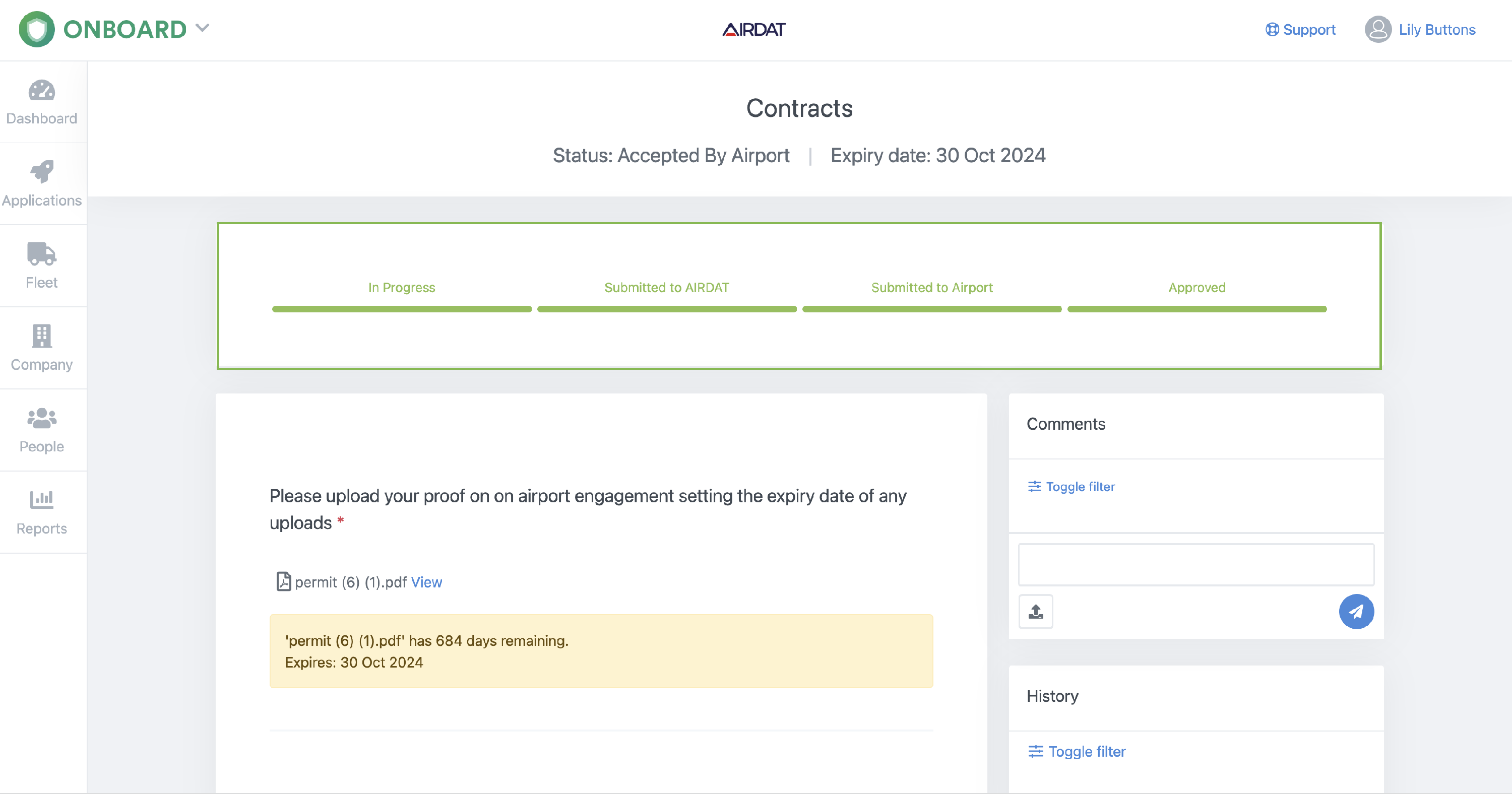
Task: Send comment with paper plane button
Action: [1356, 611]
